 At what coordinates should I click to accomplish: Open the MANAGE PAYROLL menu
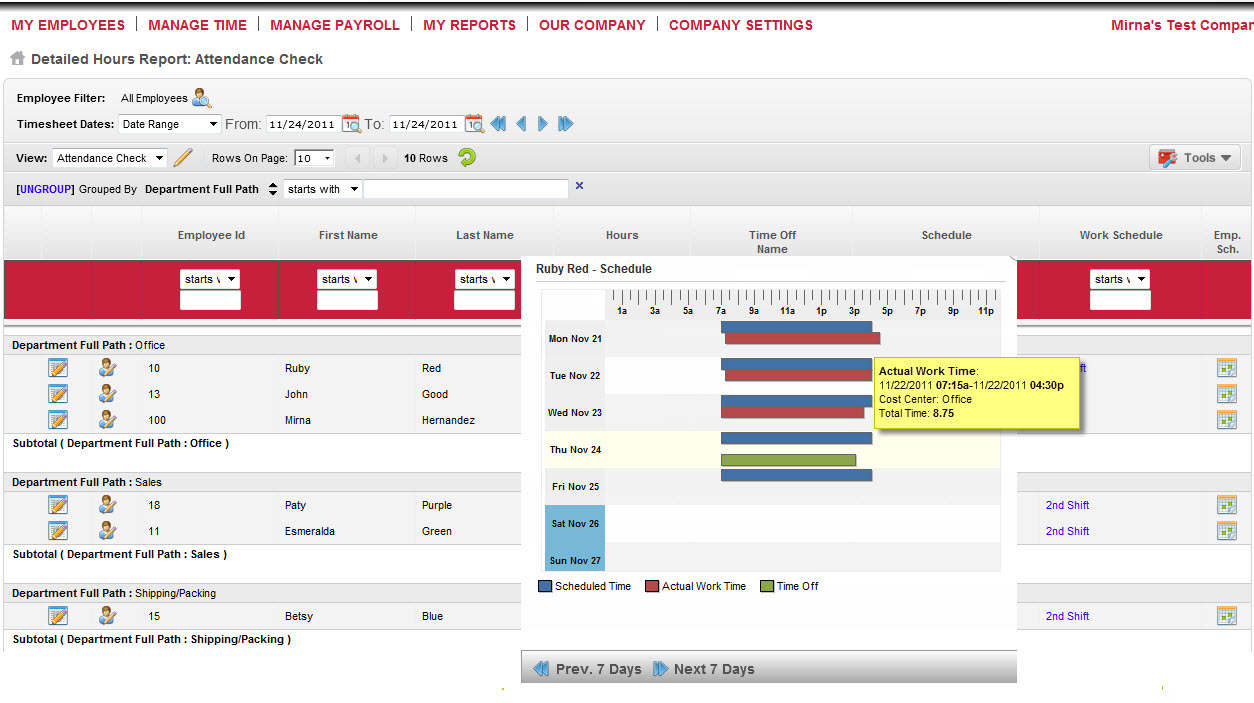(335, 25)
